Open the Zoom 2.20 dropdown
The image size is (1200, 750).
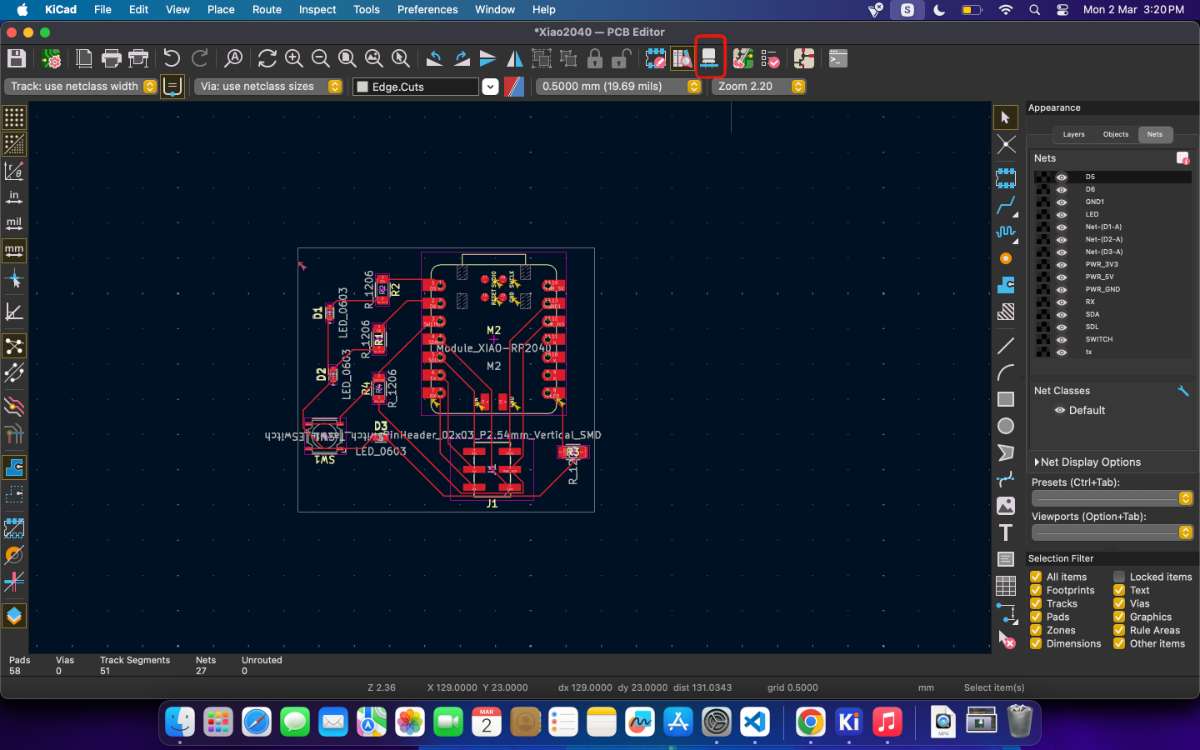(758, 86)
